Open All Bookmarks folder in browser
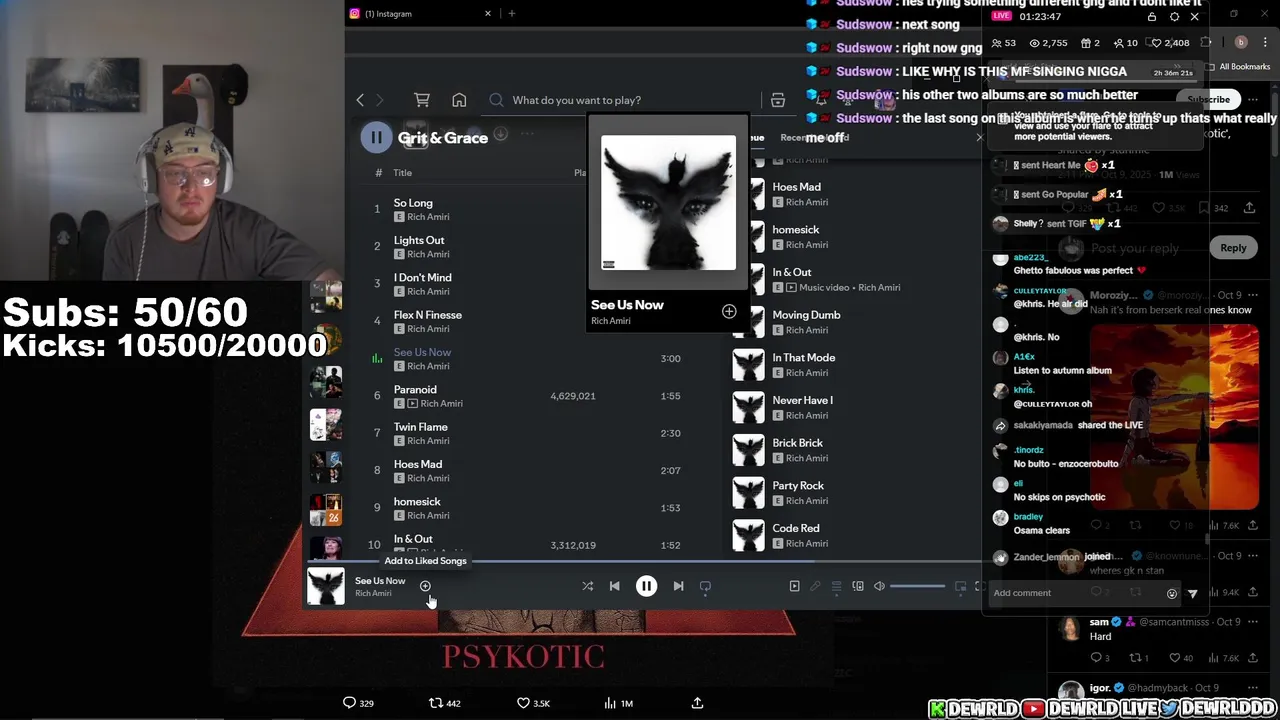Image resolution: width=1280 pixels, height=720 pixels. tap(1238, 67)
